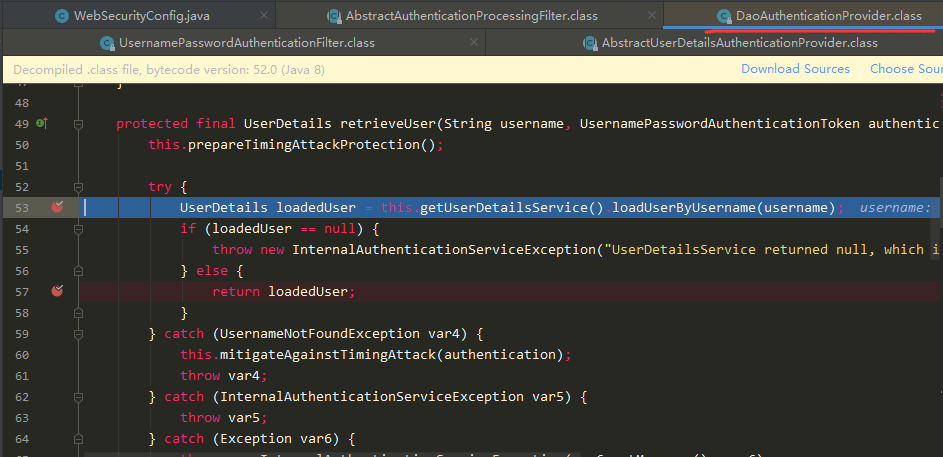Collapse the try block fold on line 52

(78, 187)
